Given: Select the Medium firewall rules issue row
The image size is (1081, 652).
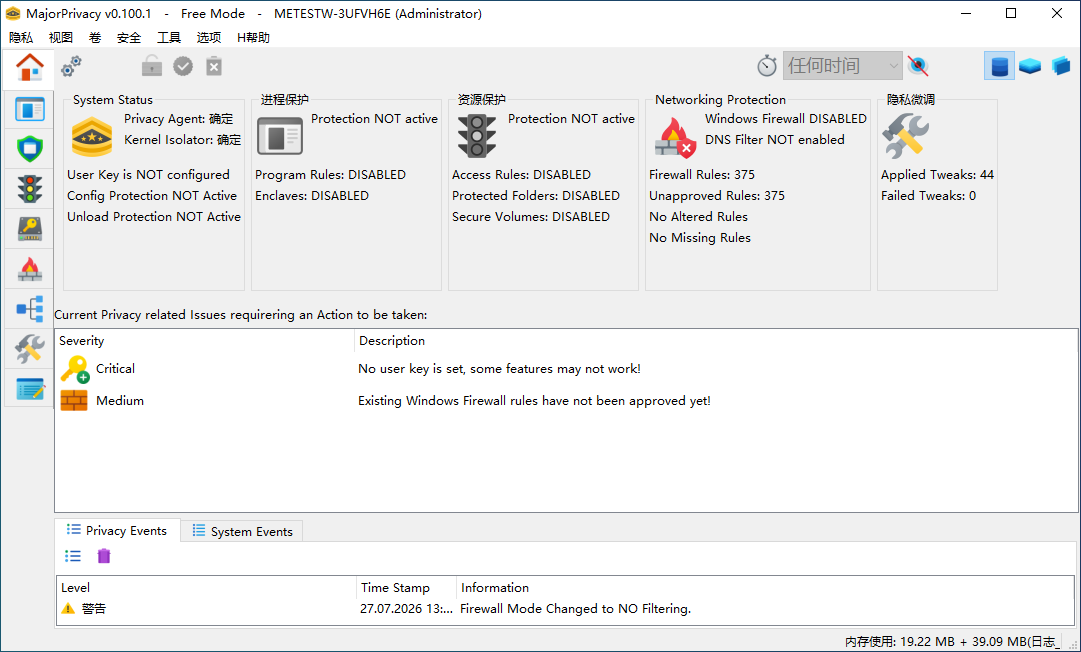Looking at the screenshot, I should pos(566,400).
